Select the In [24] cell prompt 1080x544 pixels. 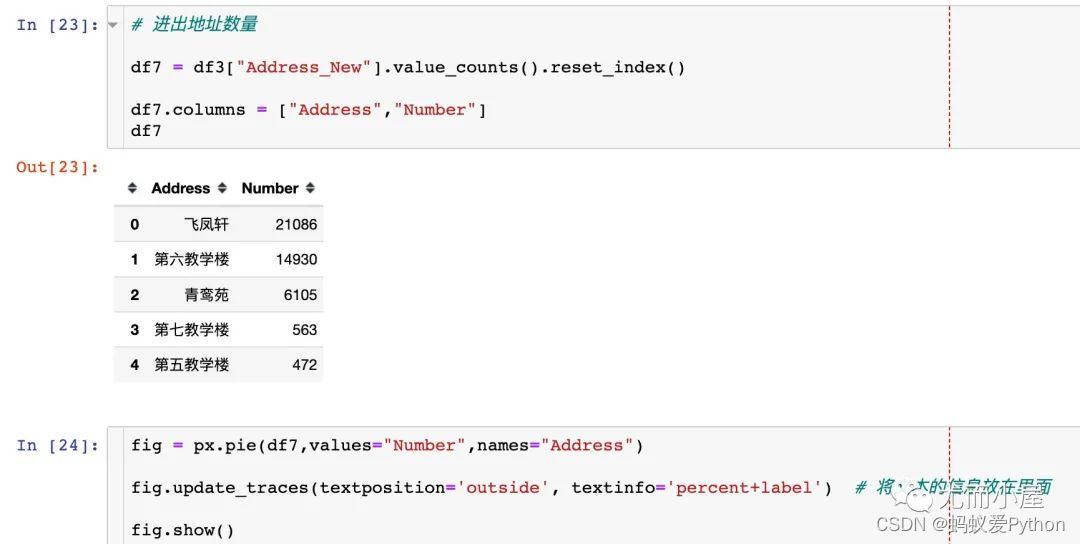(58, 446)
